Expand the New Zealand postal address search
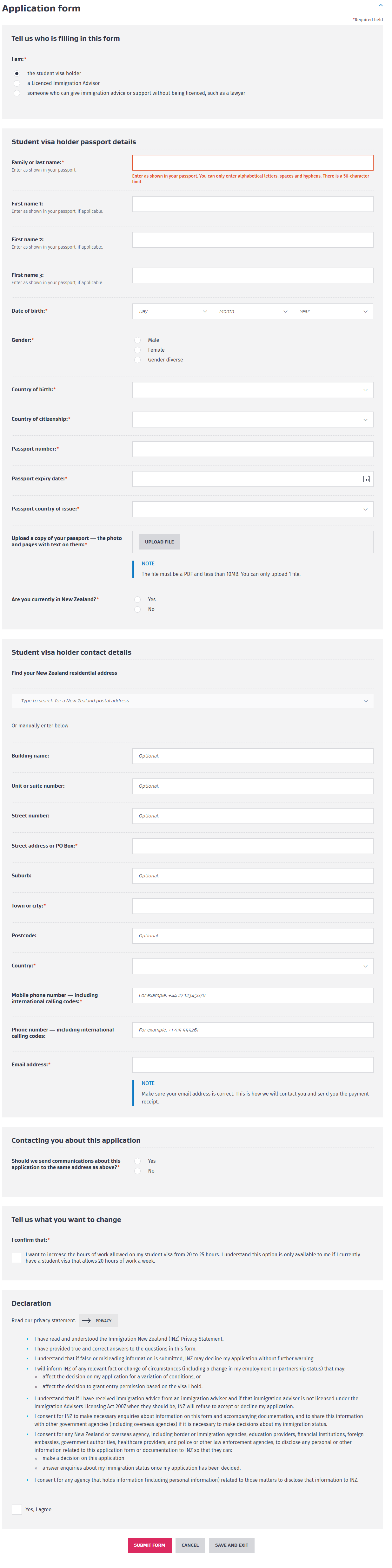The width and height of the screenshot is (392, 1568). point(192,701)
